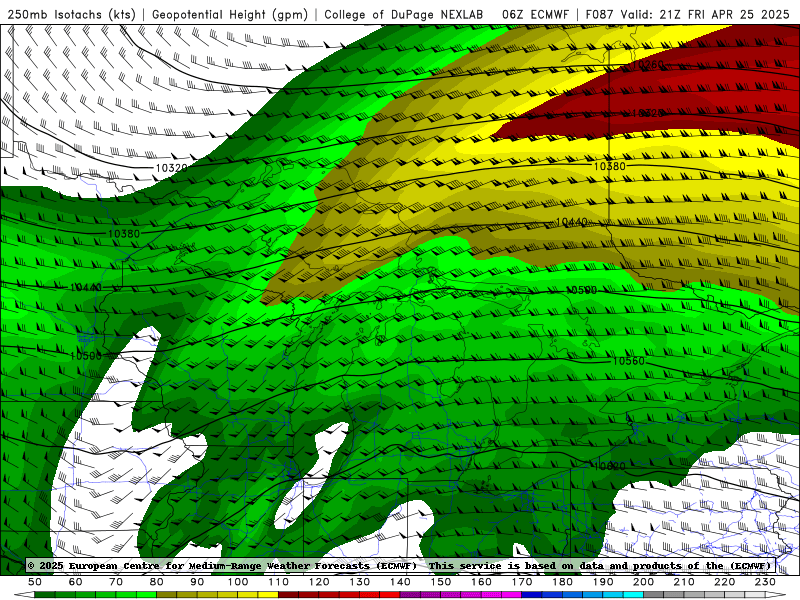
Task: Click the 130 value on the color scale
Action: coord(359,582)
